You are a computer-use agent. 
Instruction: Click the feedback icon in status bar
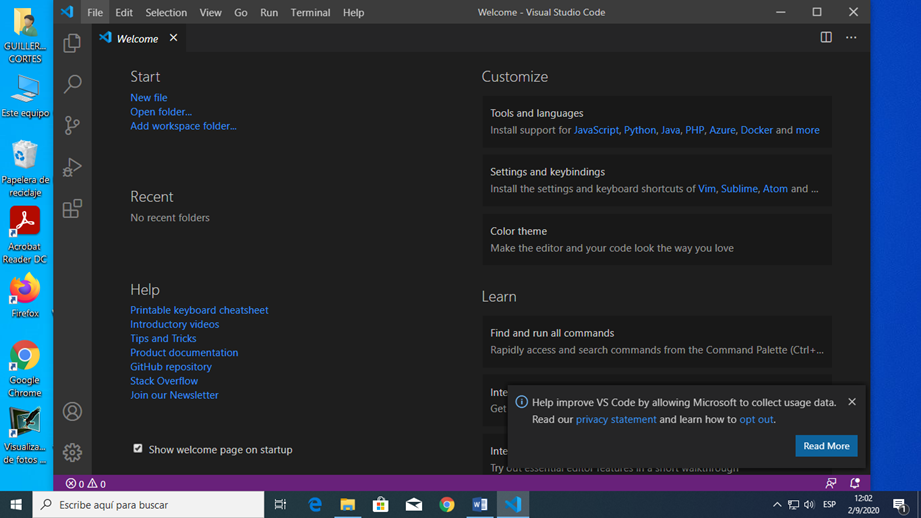coord(831,483)
